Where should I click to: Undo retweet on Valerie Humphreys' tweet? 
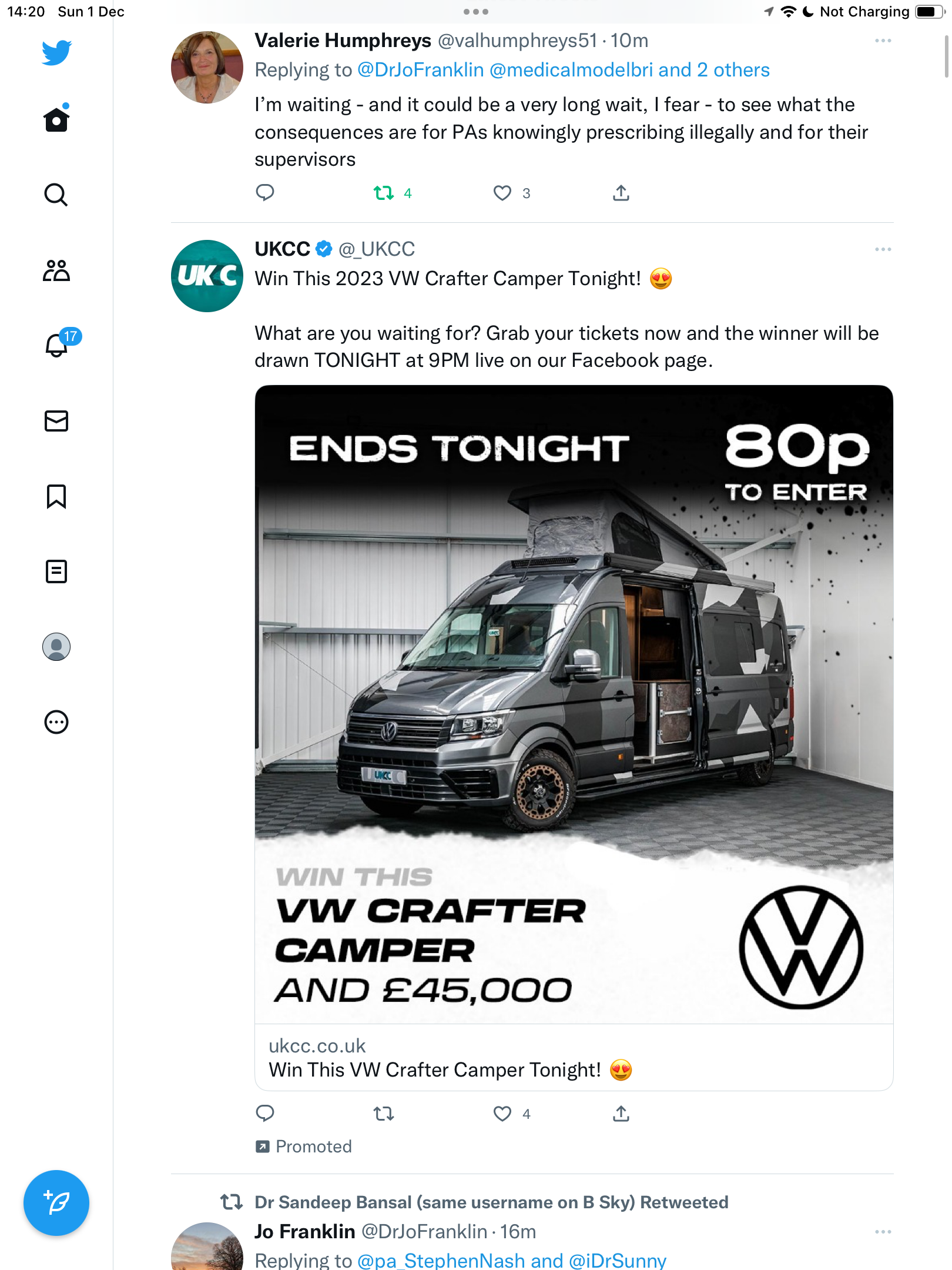384,193
